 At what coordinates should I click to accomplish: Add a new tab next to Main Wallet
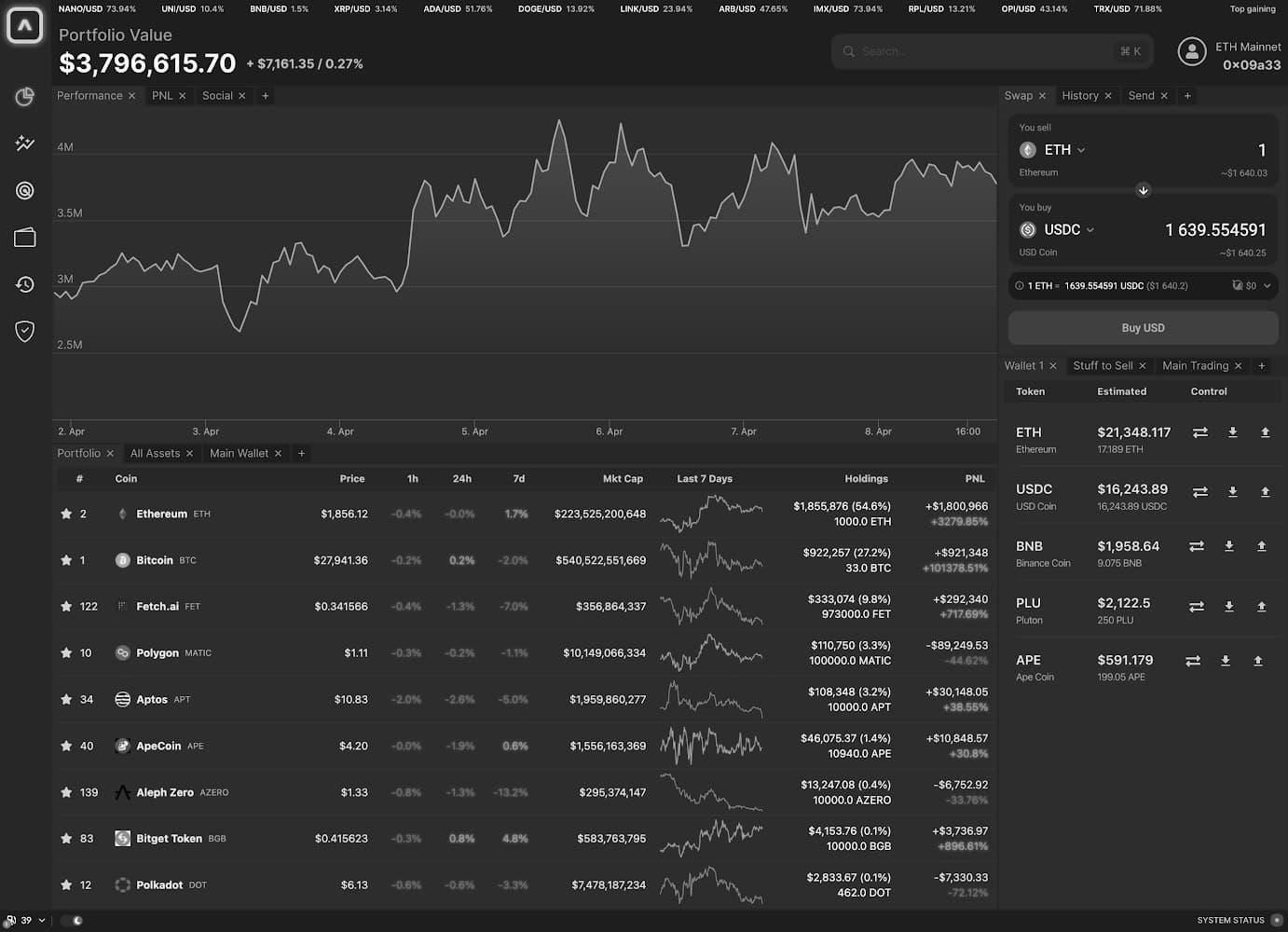pyautogui.click(x=301, y=453)
